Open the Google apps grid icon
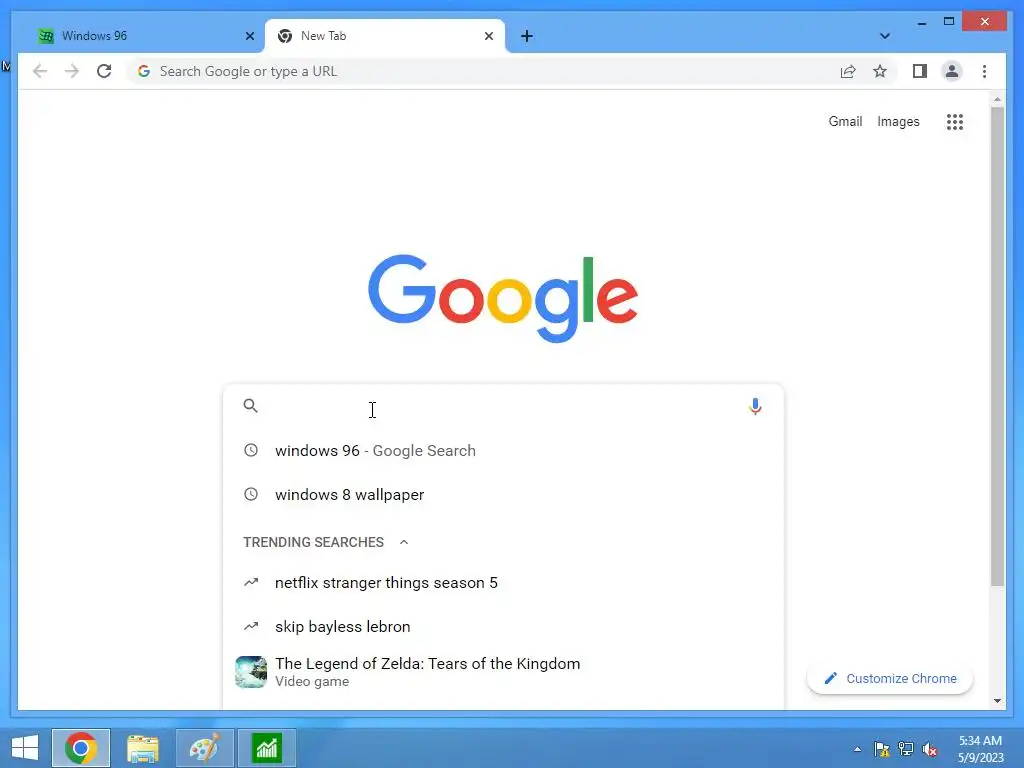Viewport: 1024px width, 768px height. click(x=955, y=121)
